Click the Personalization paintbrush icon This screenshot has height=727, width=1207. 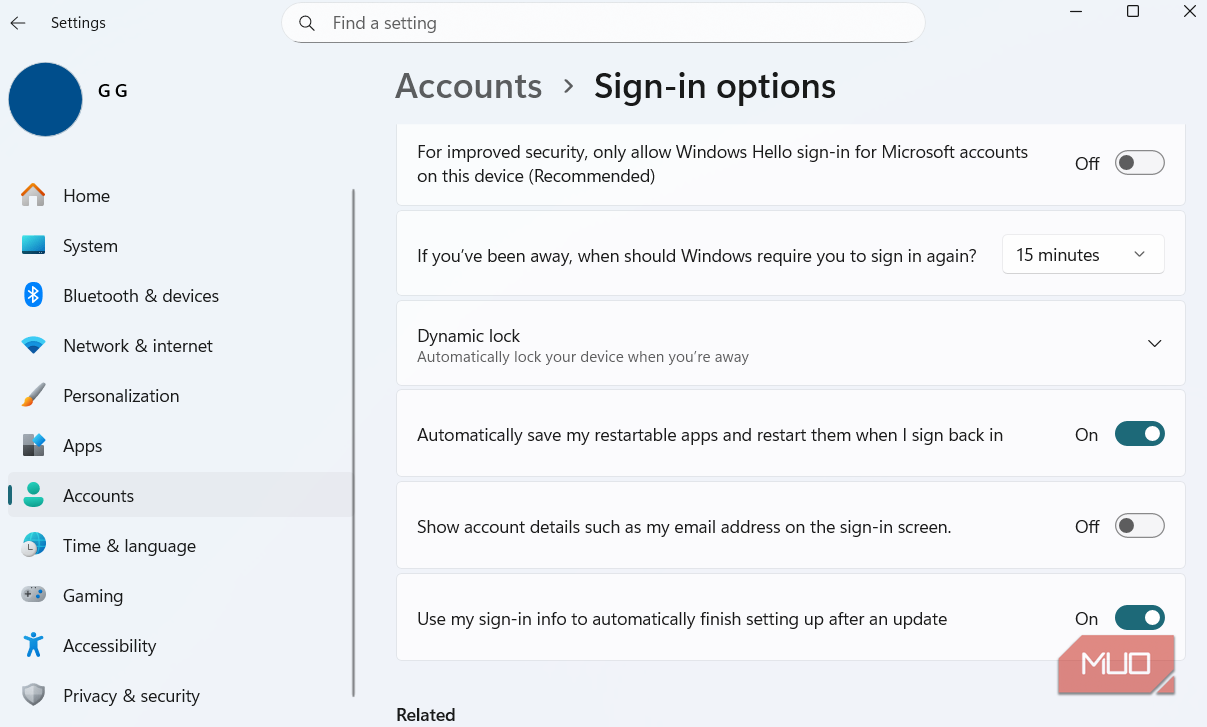33,396
